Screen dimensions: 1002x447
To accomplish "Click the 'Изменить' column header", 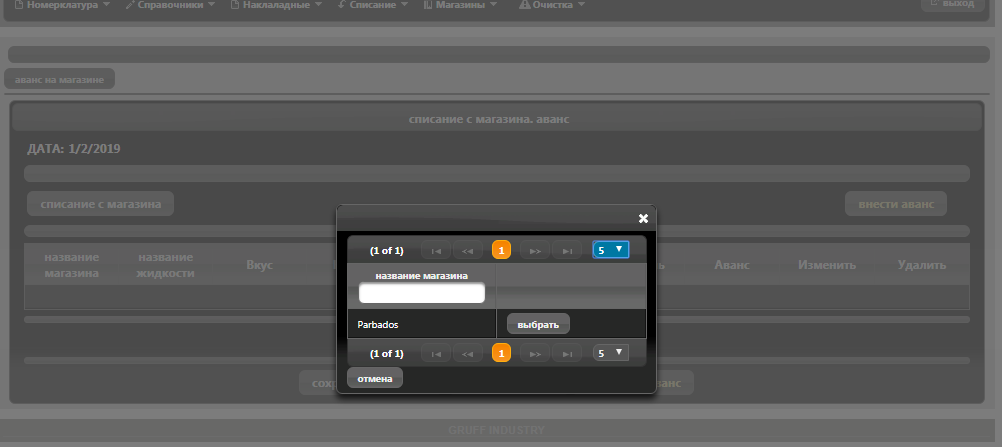I will (827, 264).
